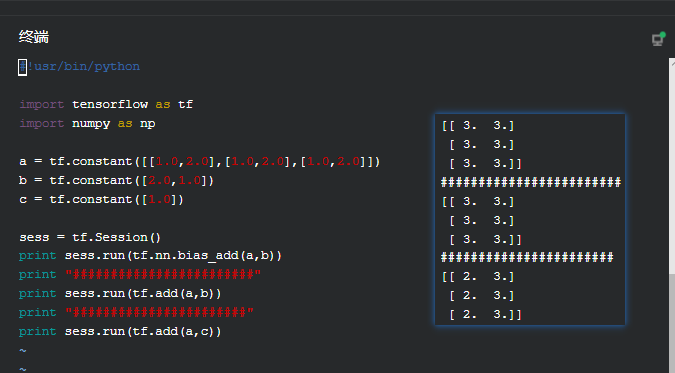This screenshot has width=675, height=373.
Task: Click the first tilde line below the code
Action: [23, 351]
